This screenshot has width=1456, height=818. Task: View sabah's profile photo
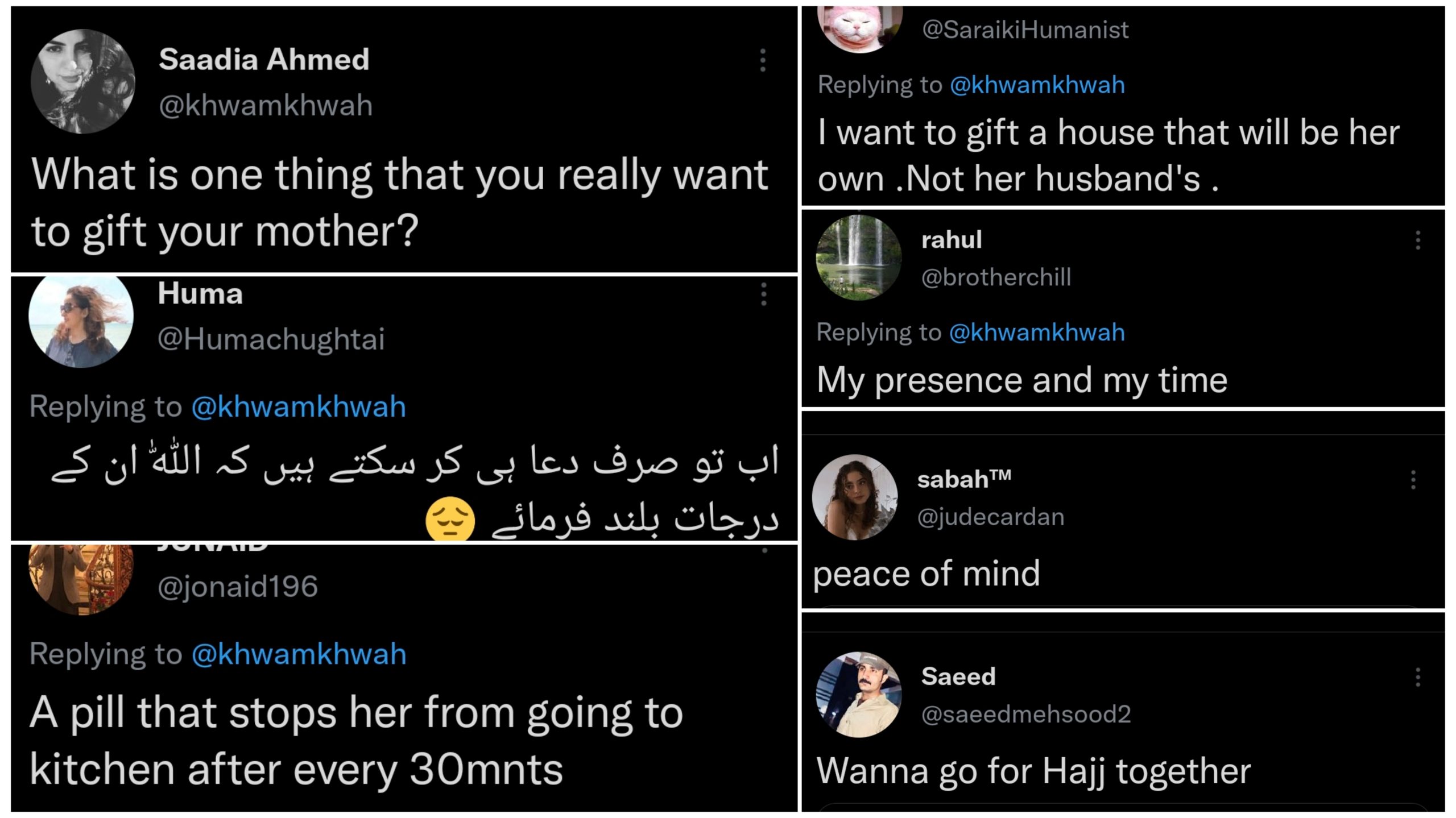[x=855, y=497]
